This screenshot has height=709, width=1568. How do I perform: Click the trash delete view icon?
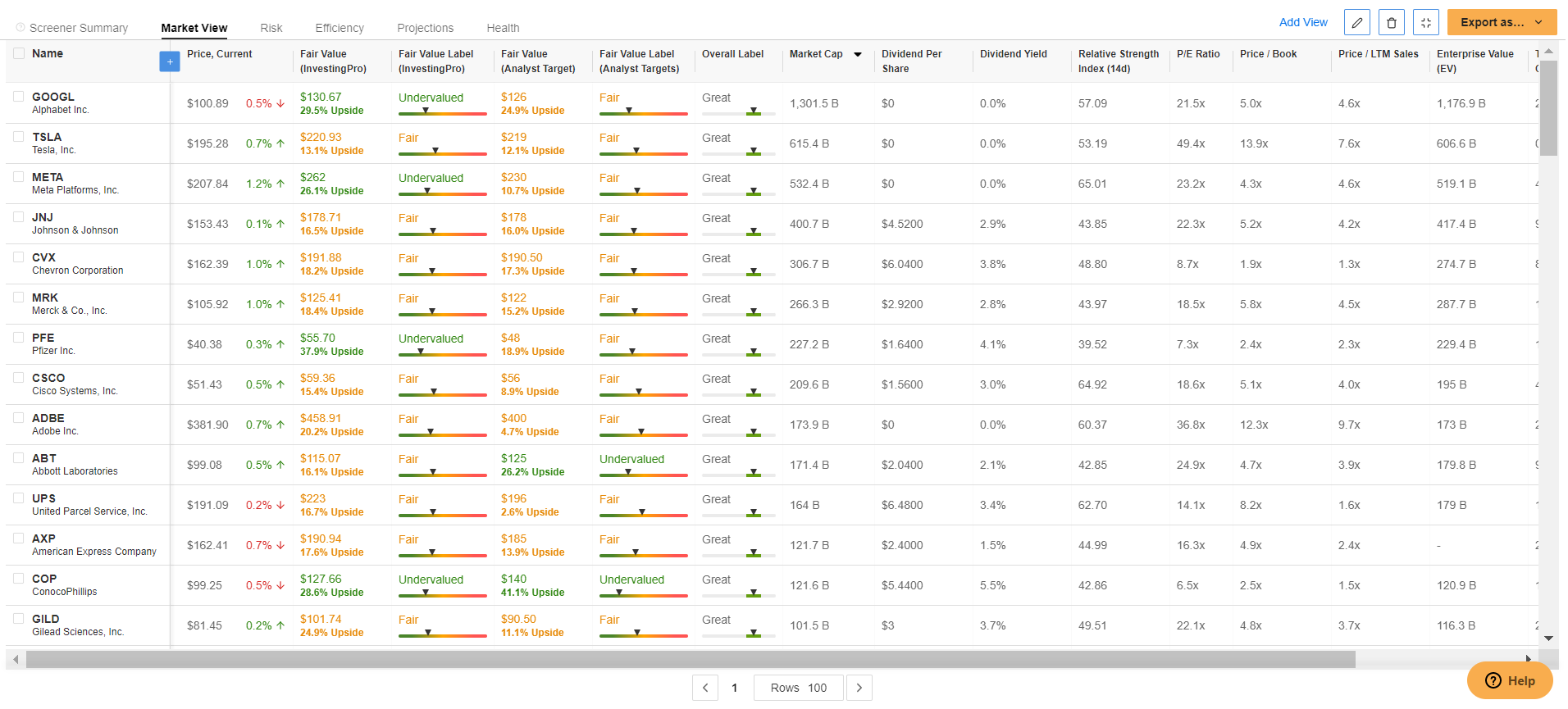click(1392, 22)
